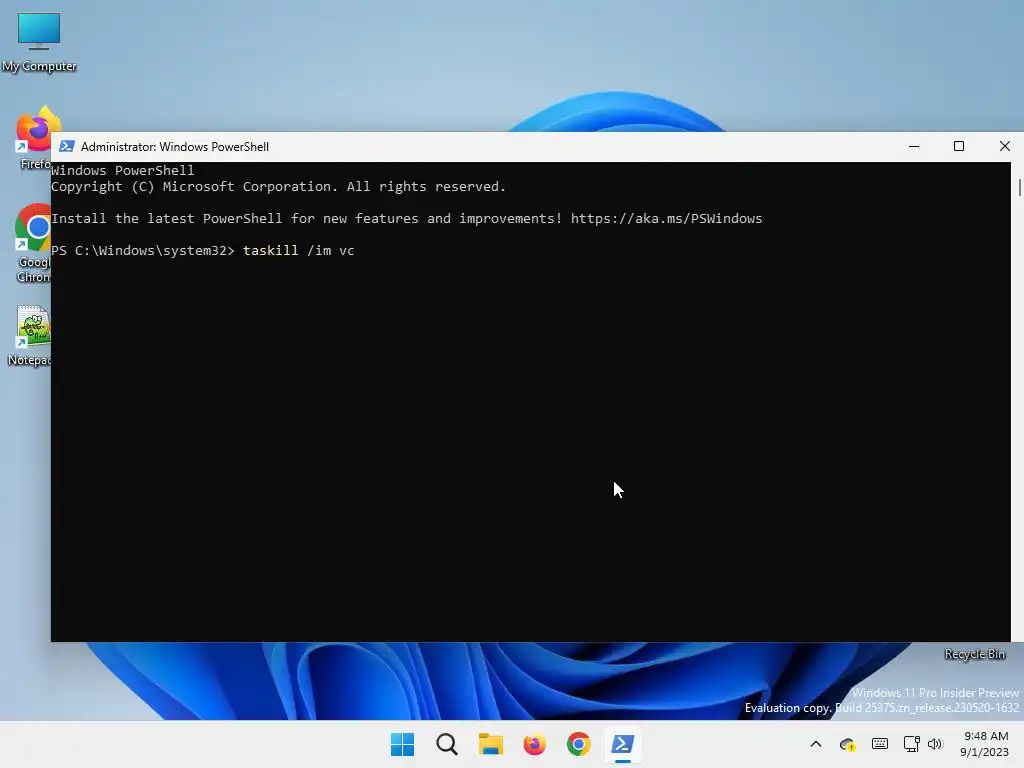The height and width of the screenshot is (768, 1024).
Task: Click the Copyright Microsoft Corporation line
Action: click(278, 187)
